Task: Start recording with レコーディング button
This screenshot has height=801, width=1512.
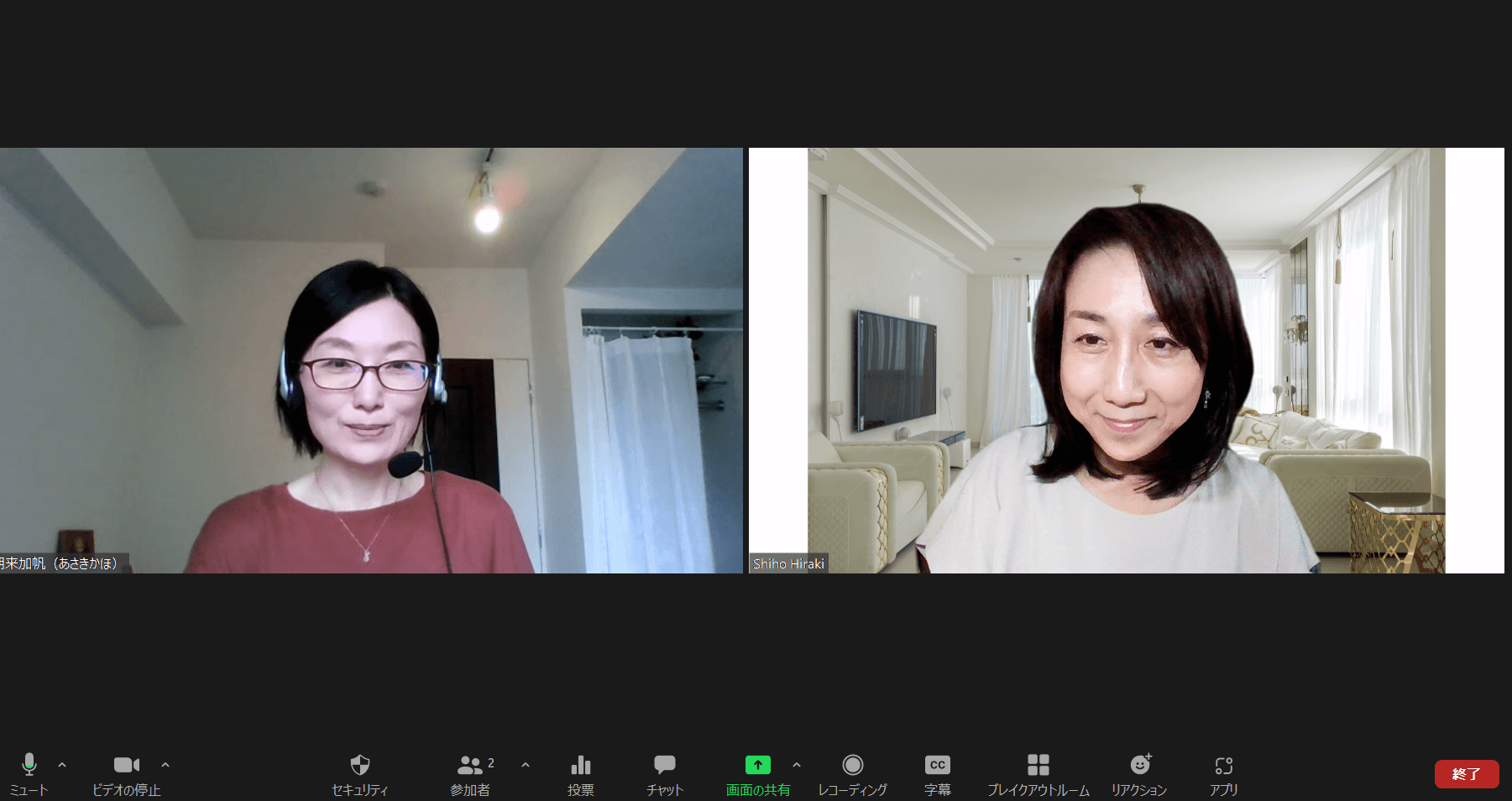Action: 852,765
